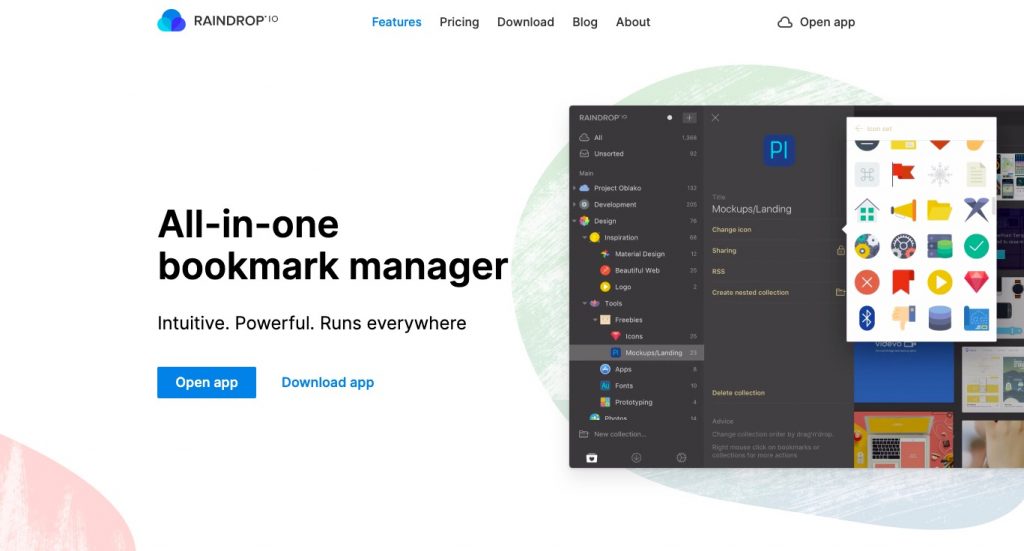This screenshot has width=1024, height=551.
Task: Pick the yellow gears circle icon
Action: [867, 246]
